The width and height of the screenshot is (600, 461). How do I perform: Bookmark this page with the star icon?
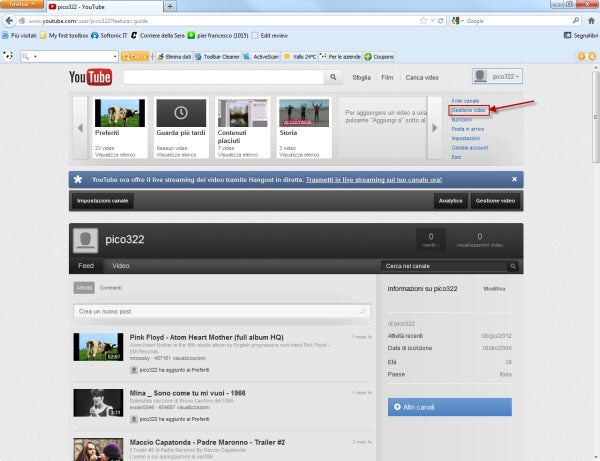[x=423, y=21]
